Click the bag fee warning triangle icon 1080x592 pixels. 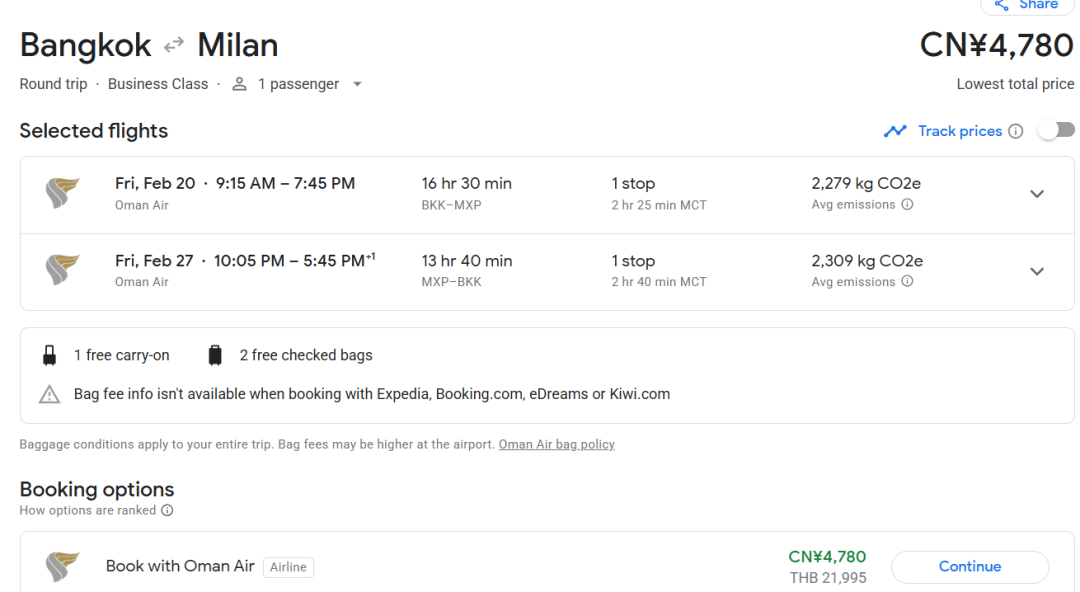[49, 394]
